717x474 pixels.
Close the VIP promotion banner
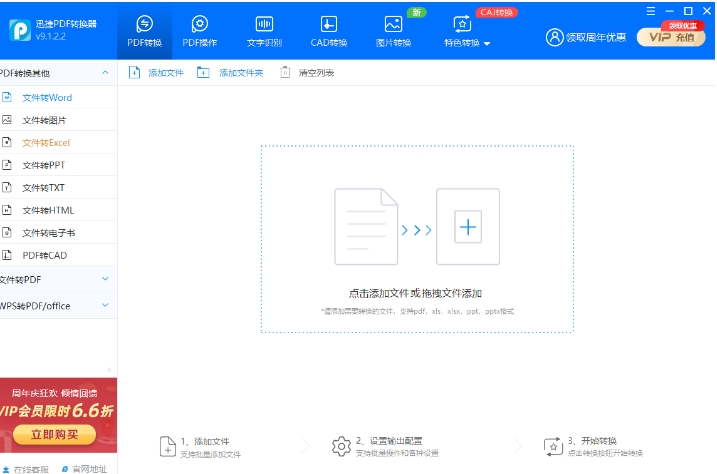tap(109, 369)
